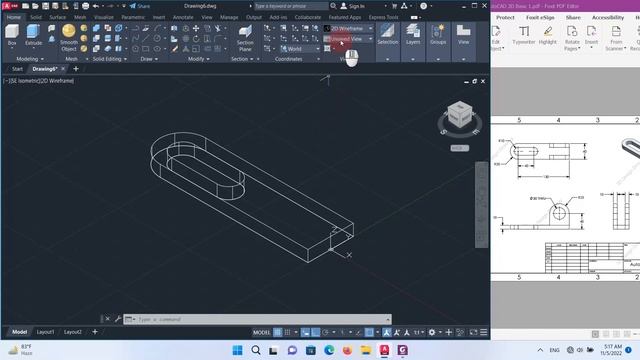This screenshot has height=360, width=640.
Task: Click the Smooth Object mesh tool
Action: [69, 38]
